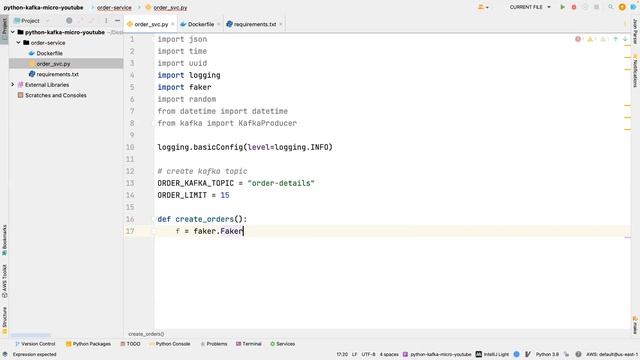
Task: Click the blue circle status bar icon
Action: [516, 354]
